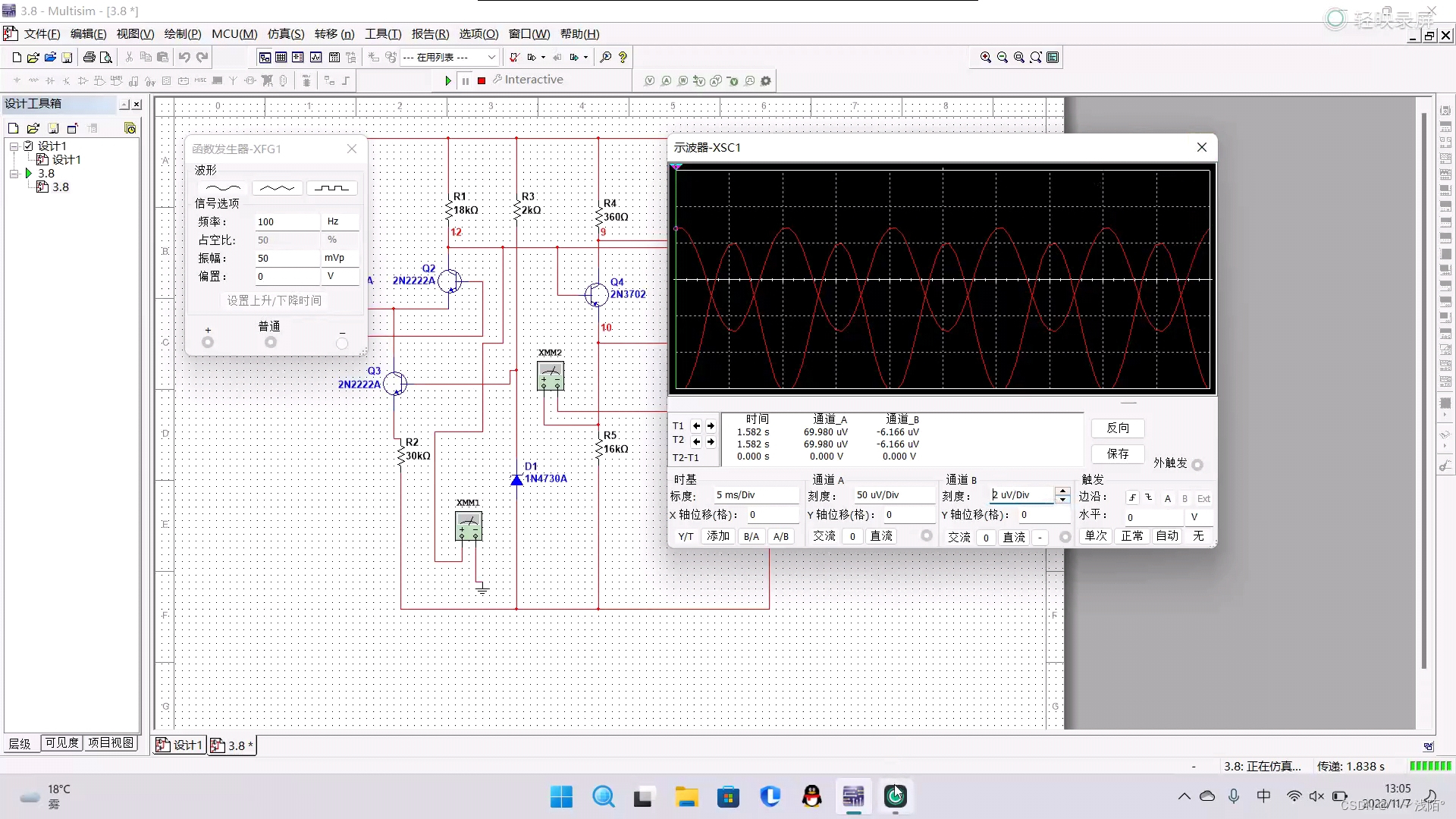Click the 反向 reverse button
Screen dimensions: 1456x819
[1117, 428]
